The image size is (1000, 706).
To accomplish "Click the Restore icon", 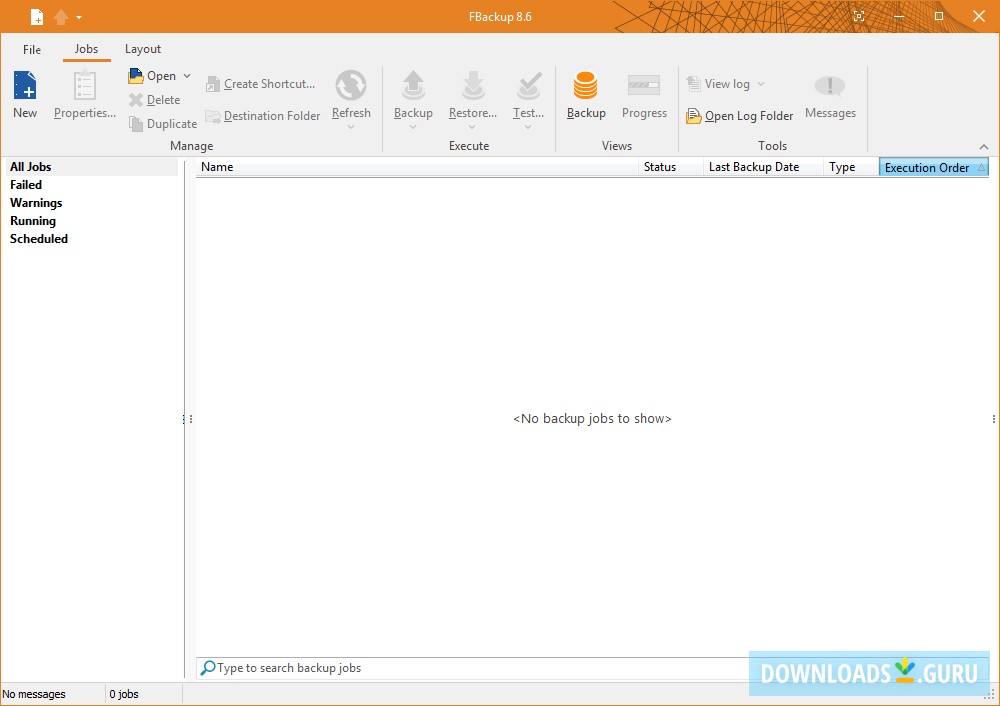I will 473,85.
